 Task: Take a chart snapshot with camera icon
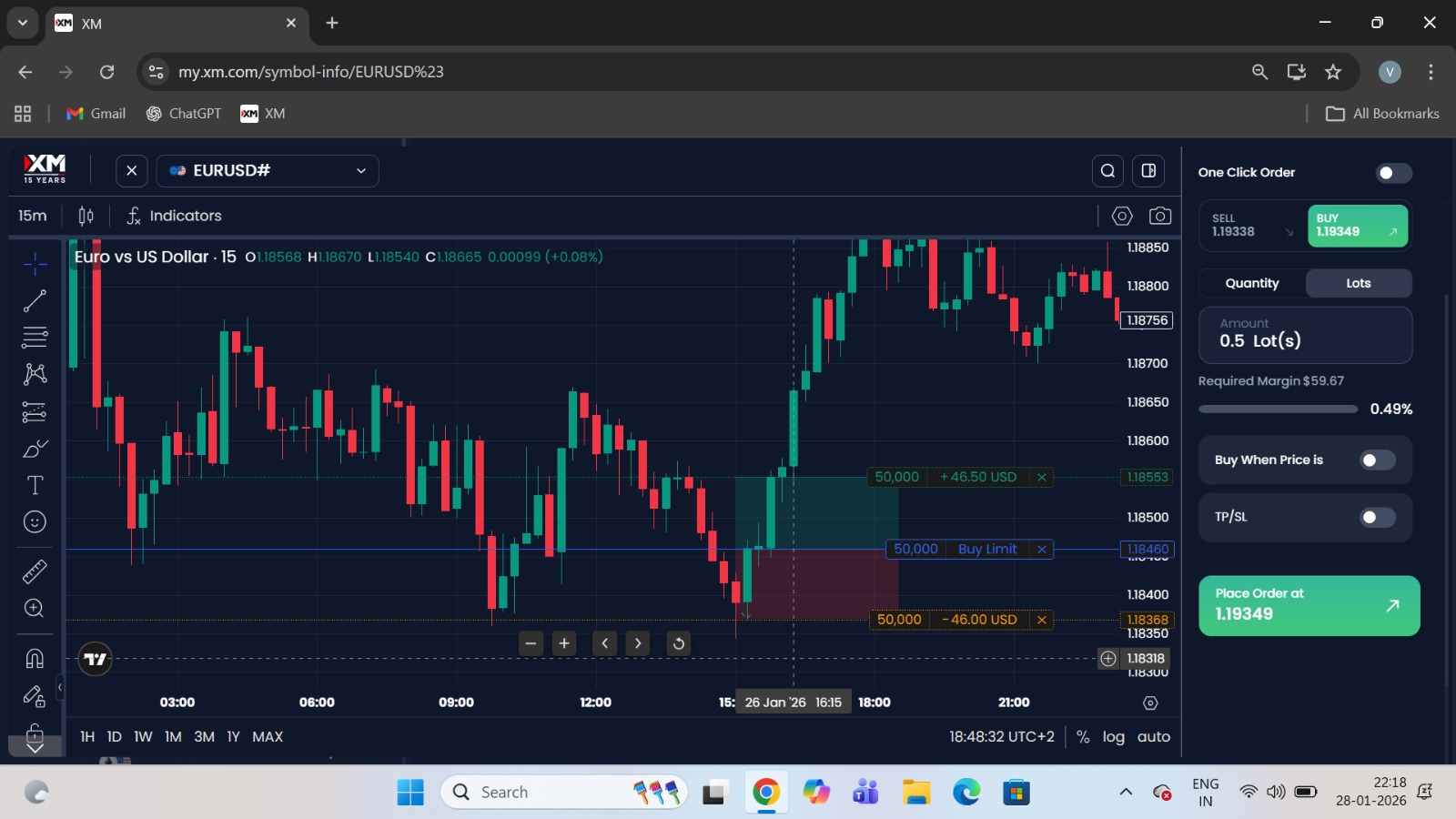coord(1161,216)
